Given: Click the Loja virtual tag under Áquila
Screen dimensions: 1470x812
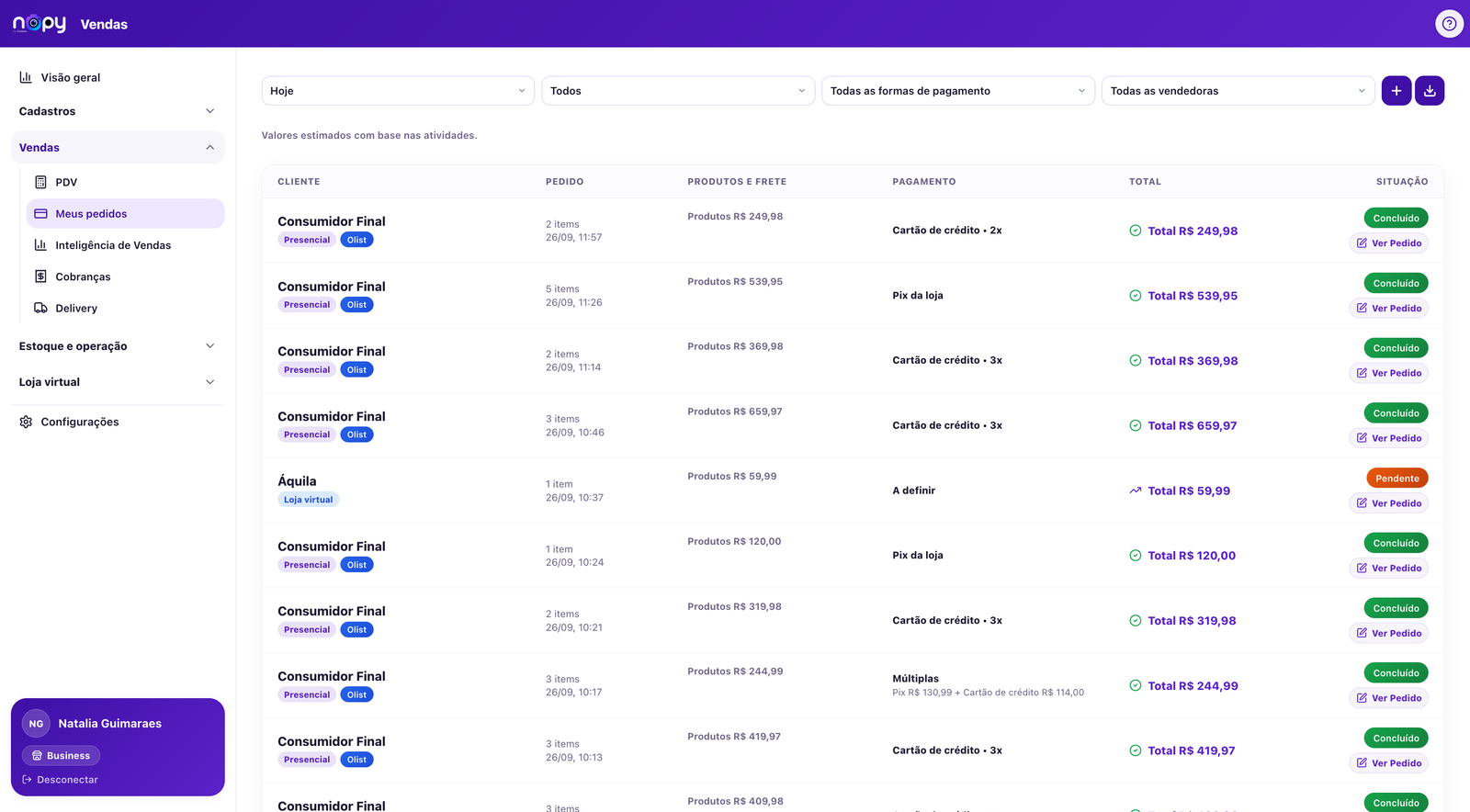Looking at the screenshot, I should pyautogui.click(x=309, y=500).
